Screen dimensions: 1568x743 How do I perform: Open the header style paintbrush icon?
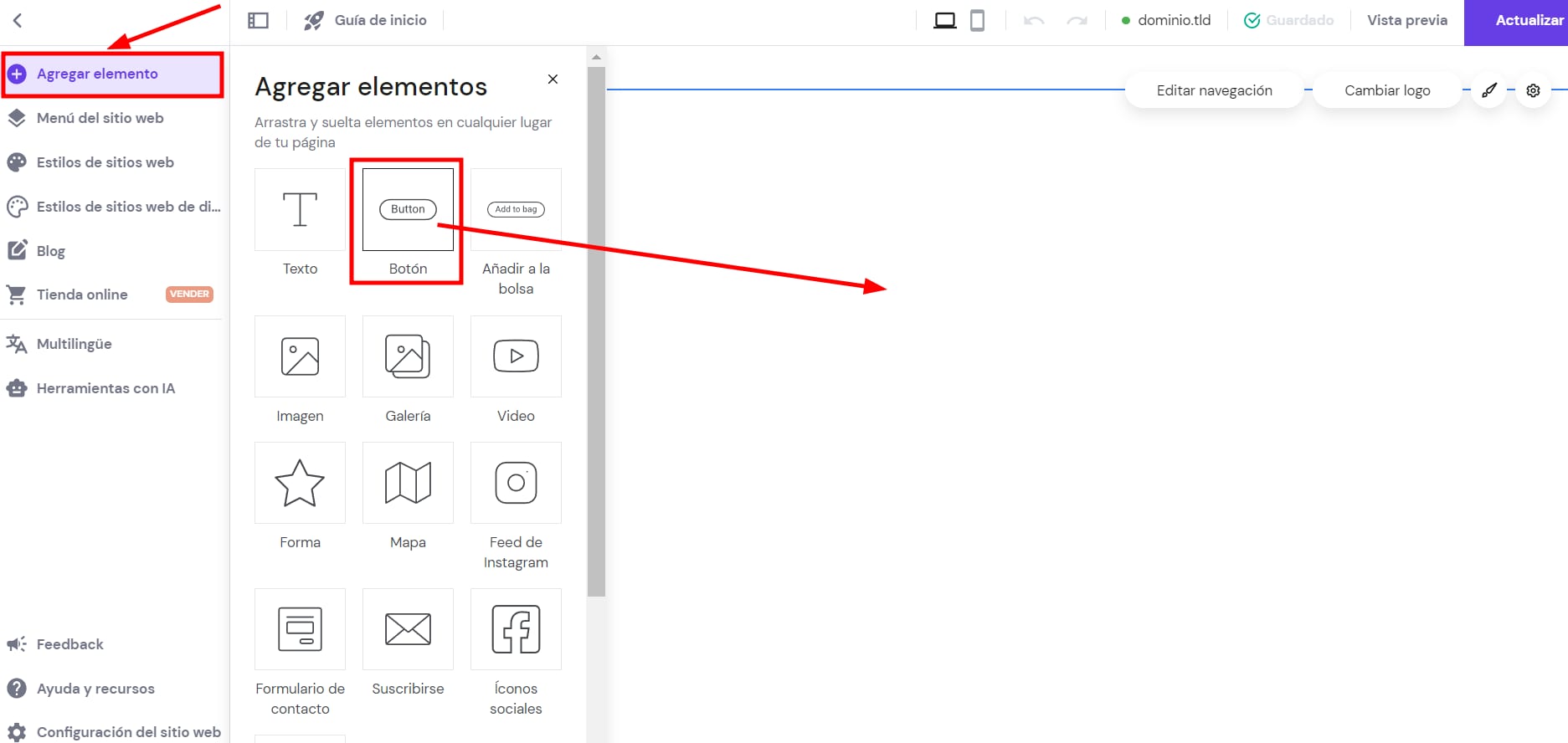click(x=1488, y=90)
